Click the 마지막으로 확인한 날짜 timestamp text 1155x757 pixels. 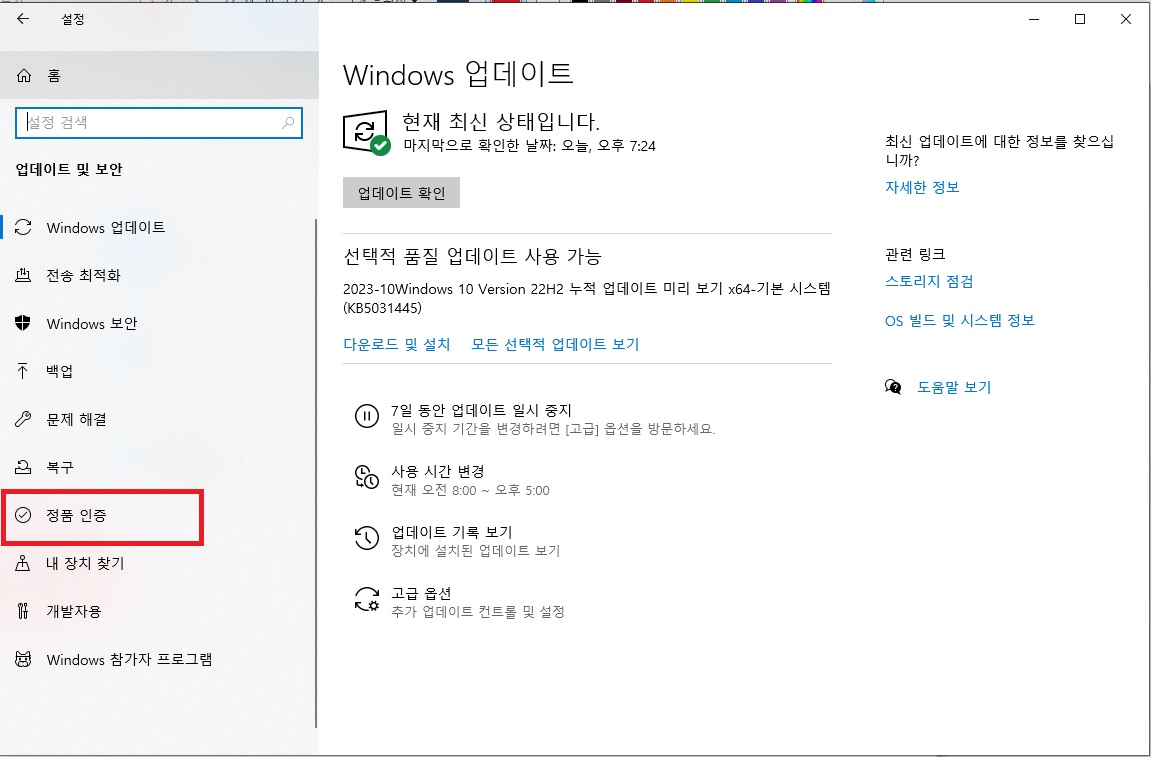click(530, 146)
